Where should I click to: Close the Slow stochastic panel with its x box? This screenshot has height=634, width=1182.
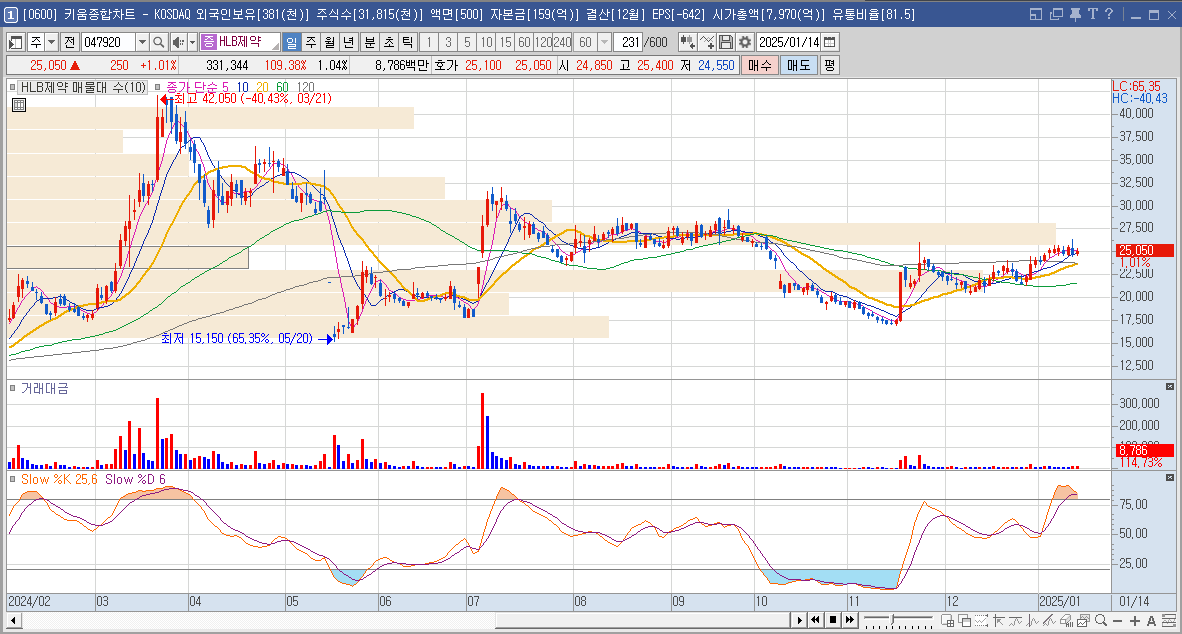[x=1170, y=477]
